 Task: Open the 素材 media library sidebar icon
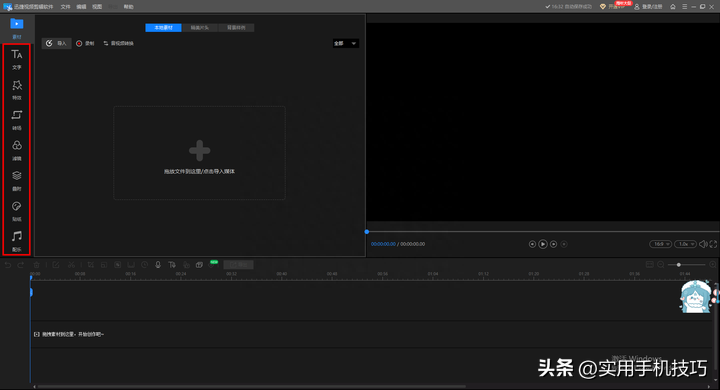(17, 28)
